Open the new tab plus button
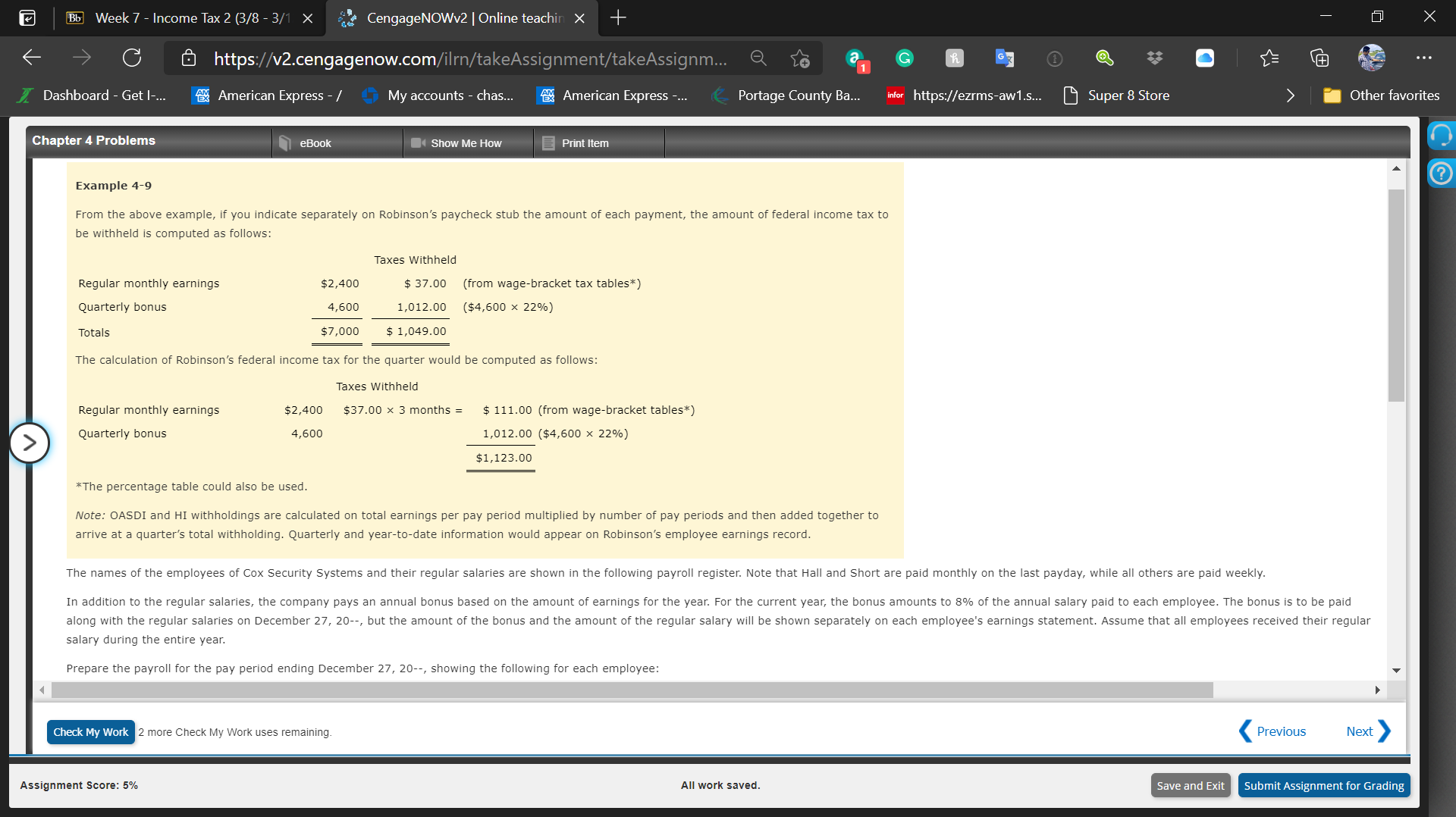The height and width of the screenshot is (817, 1456). pos(618,18)
